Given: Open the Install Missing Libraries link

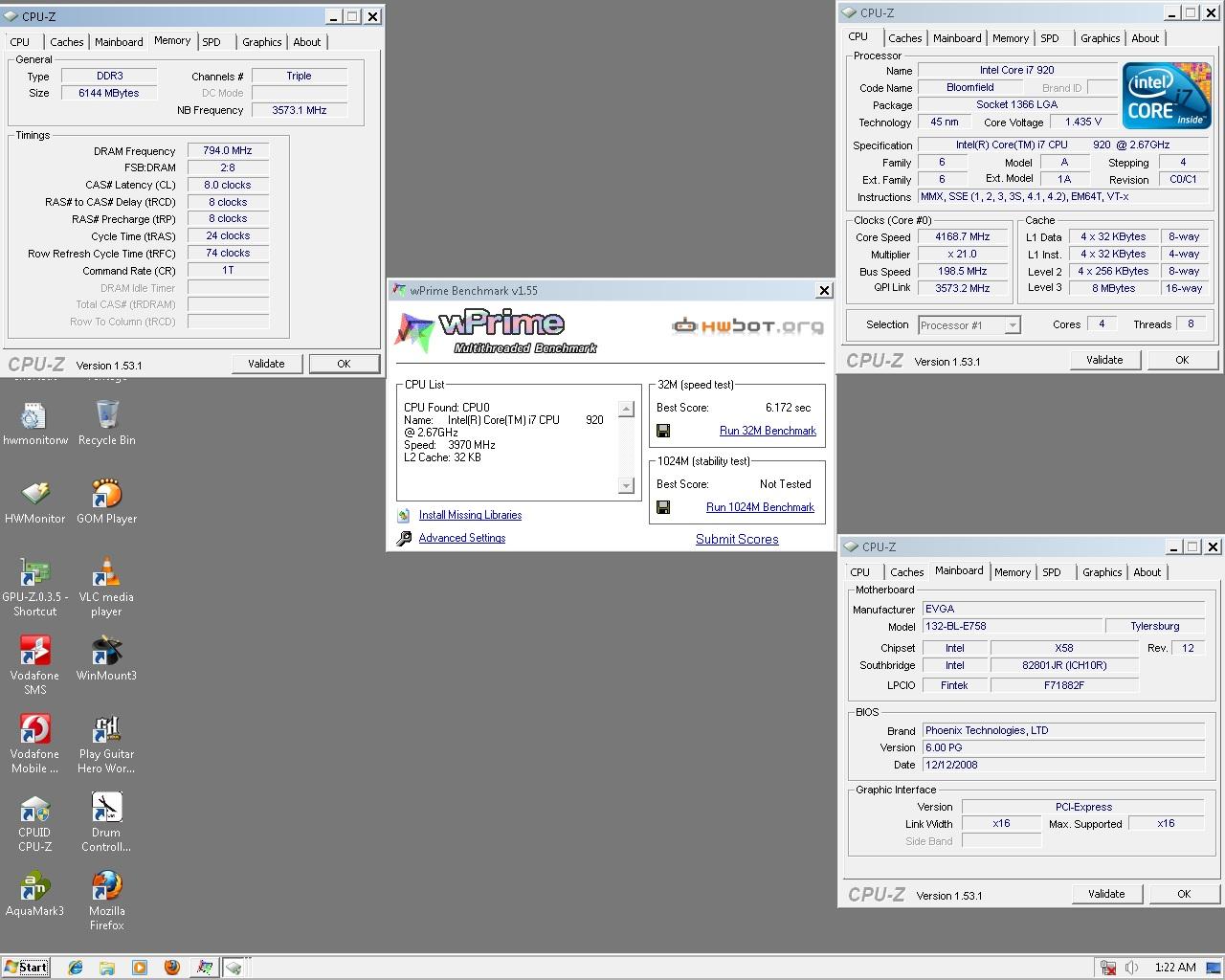Looking at the screenshot, I should [x=470, y=515].
